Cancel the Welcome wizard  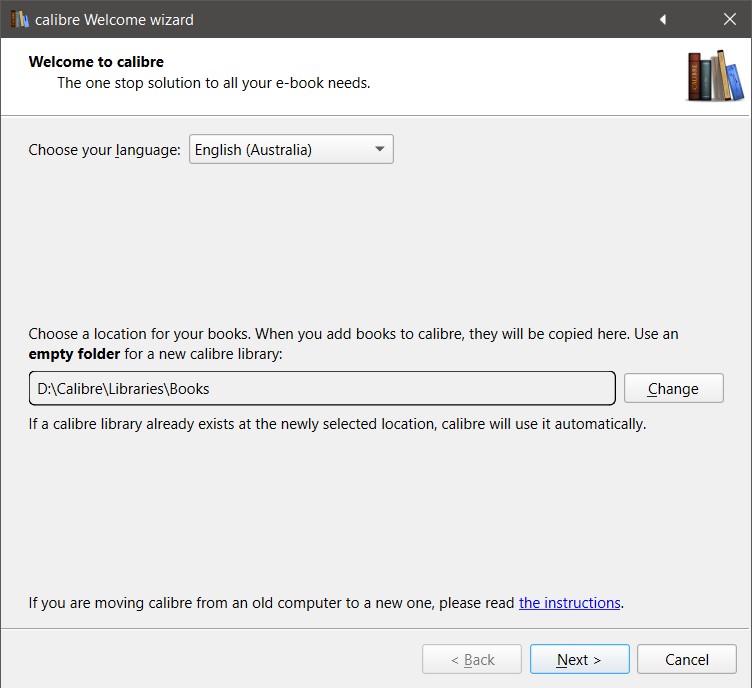click(x=686, y=659)
